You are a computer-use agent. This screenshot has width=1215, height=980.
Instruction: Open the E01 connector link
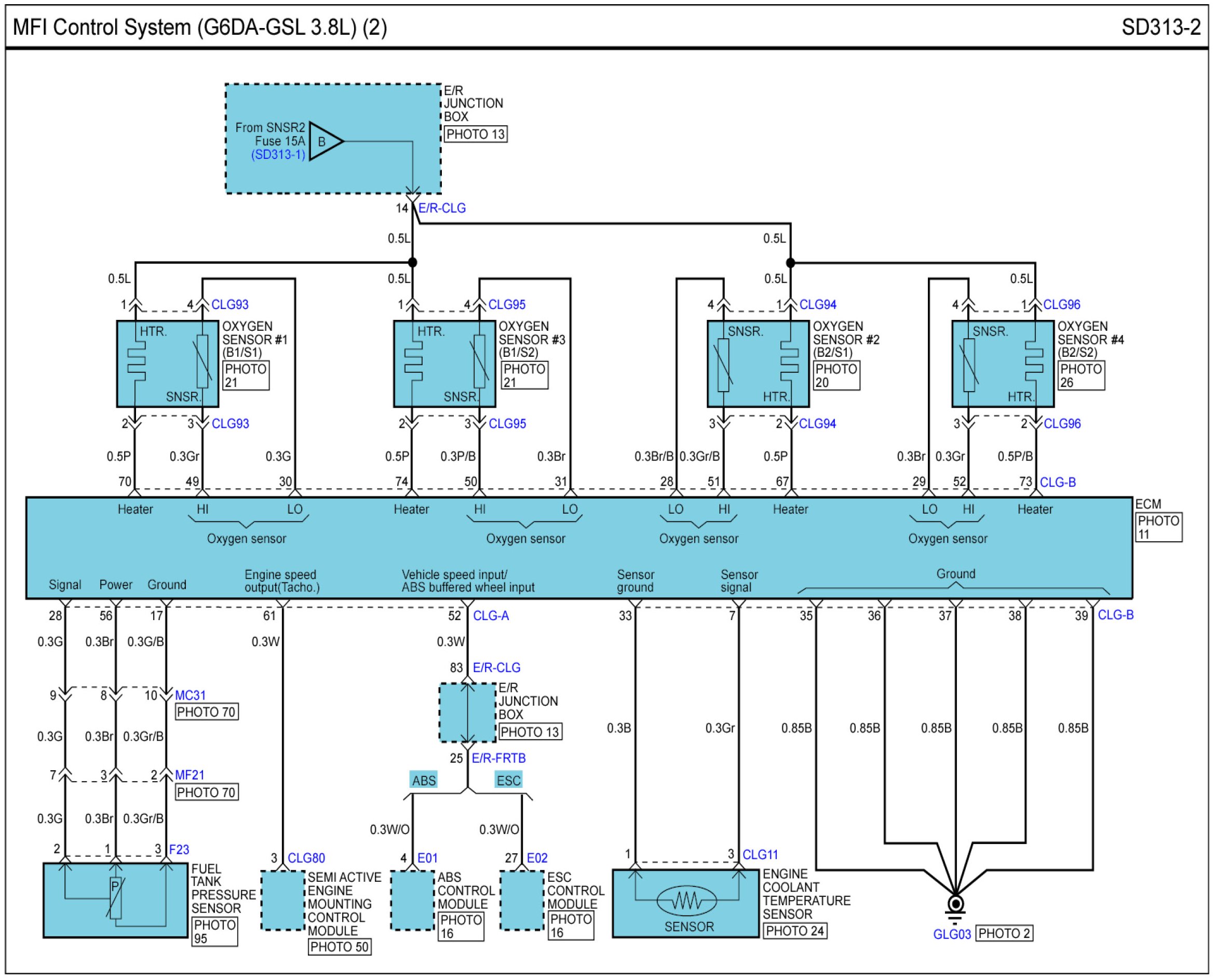[428, 858]
